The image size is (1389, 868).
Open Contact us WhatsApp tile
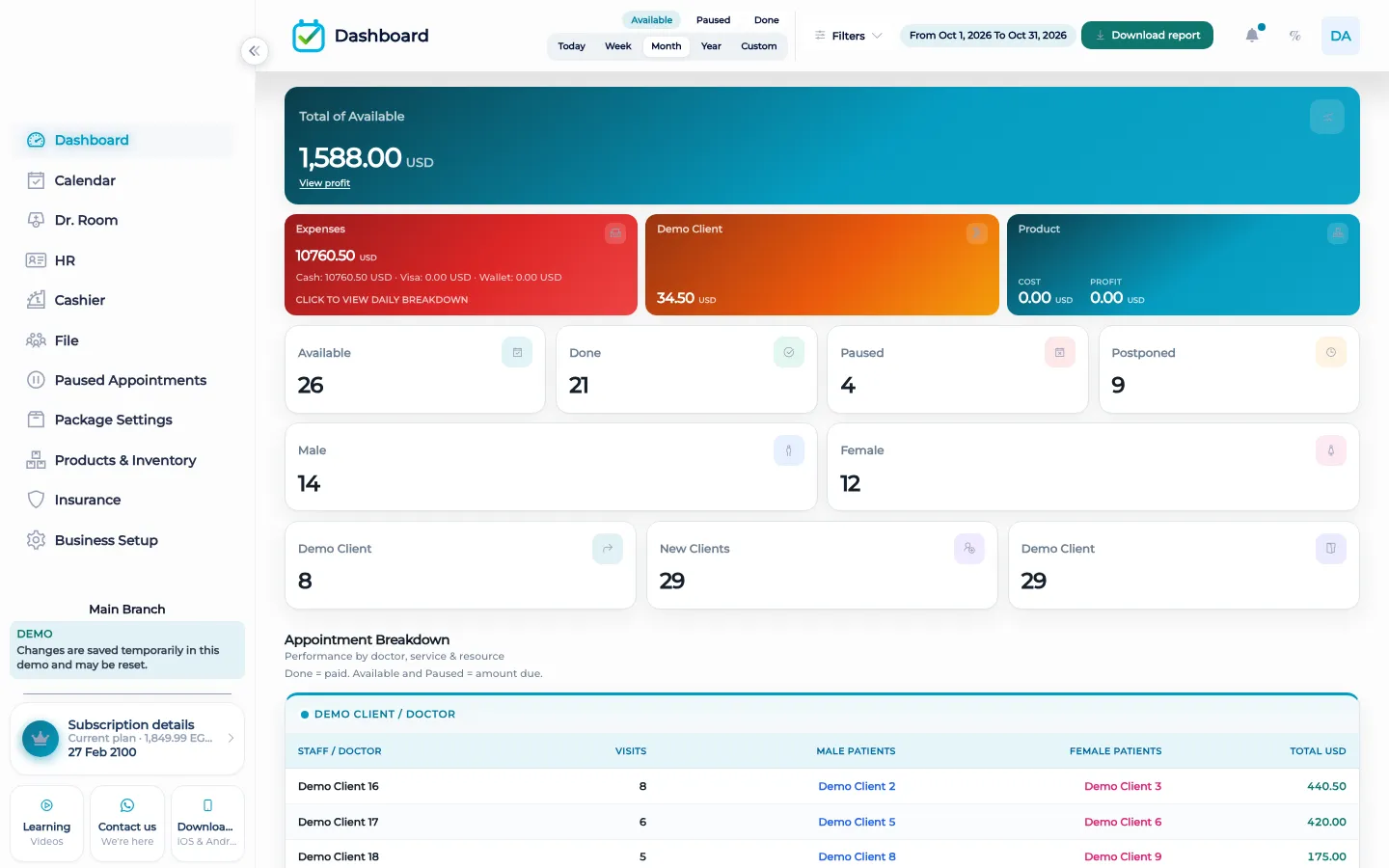point(127,824)
